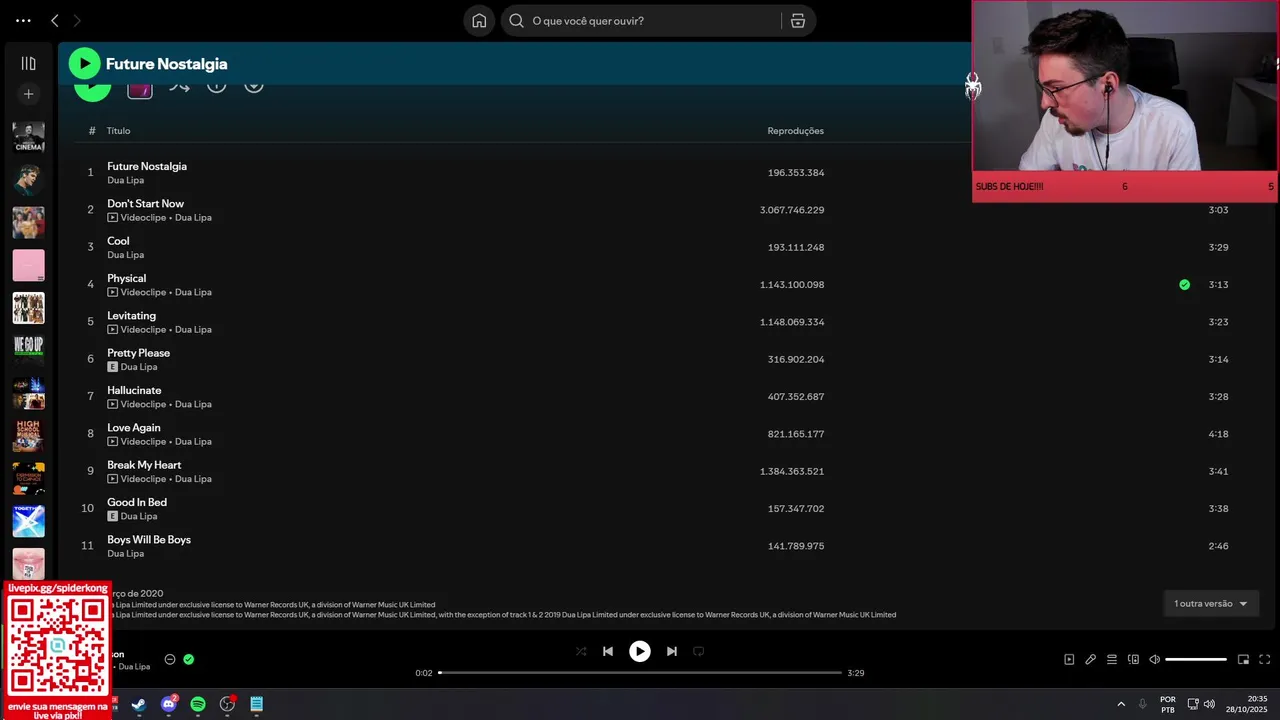Open the mini player
The width and height of the screenshot is (1280, 720).
tap(1243, 660)
